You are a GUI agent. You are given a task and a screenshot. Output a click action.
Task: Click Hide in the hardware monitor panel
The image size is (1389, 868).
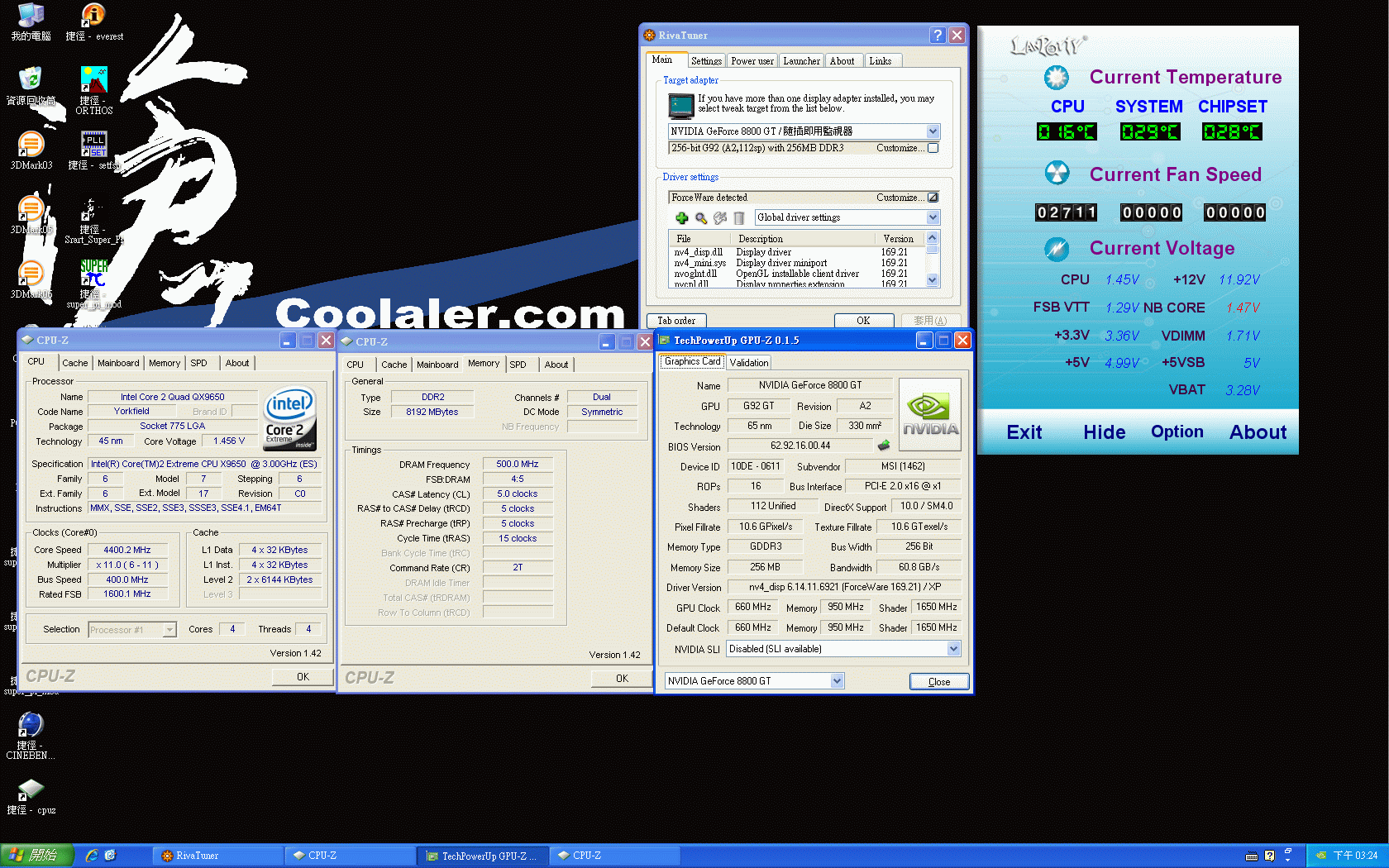pyautogui.click(x=1105, y=432)
